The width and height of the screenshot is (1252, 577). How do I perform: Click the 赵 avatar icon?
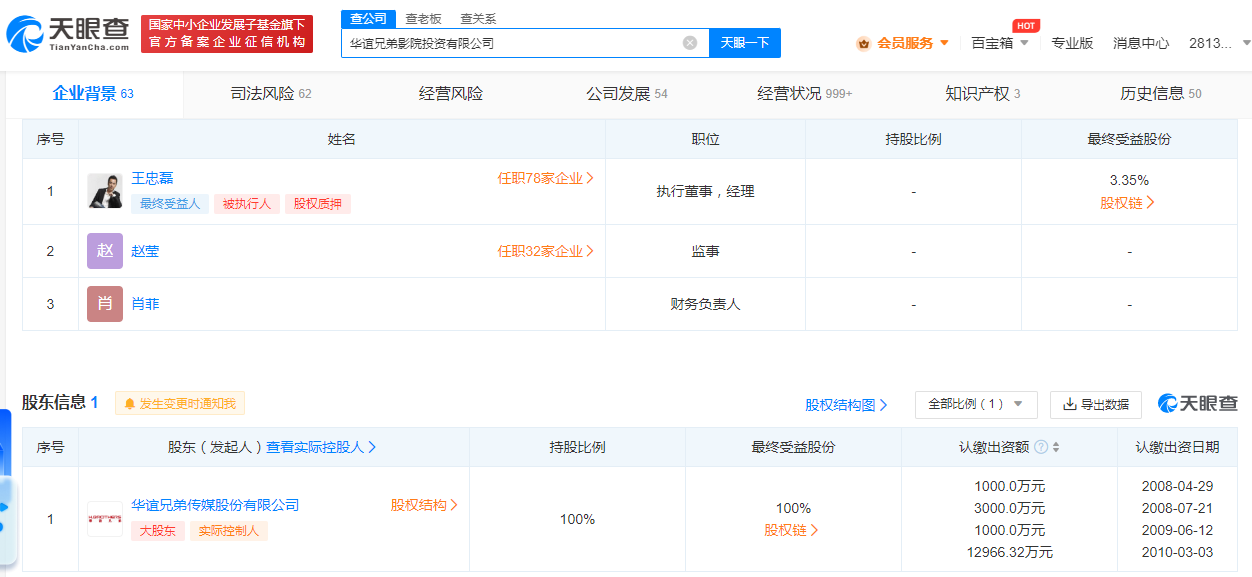(105, 251)
